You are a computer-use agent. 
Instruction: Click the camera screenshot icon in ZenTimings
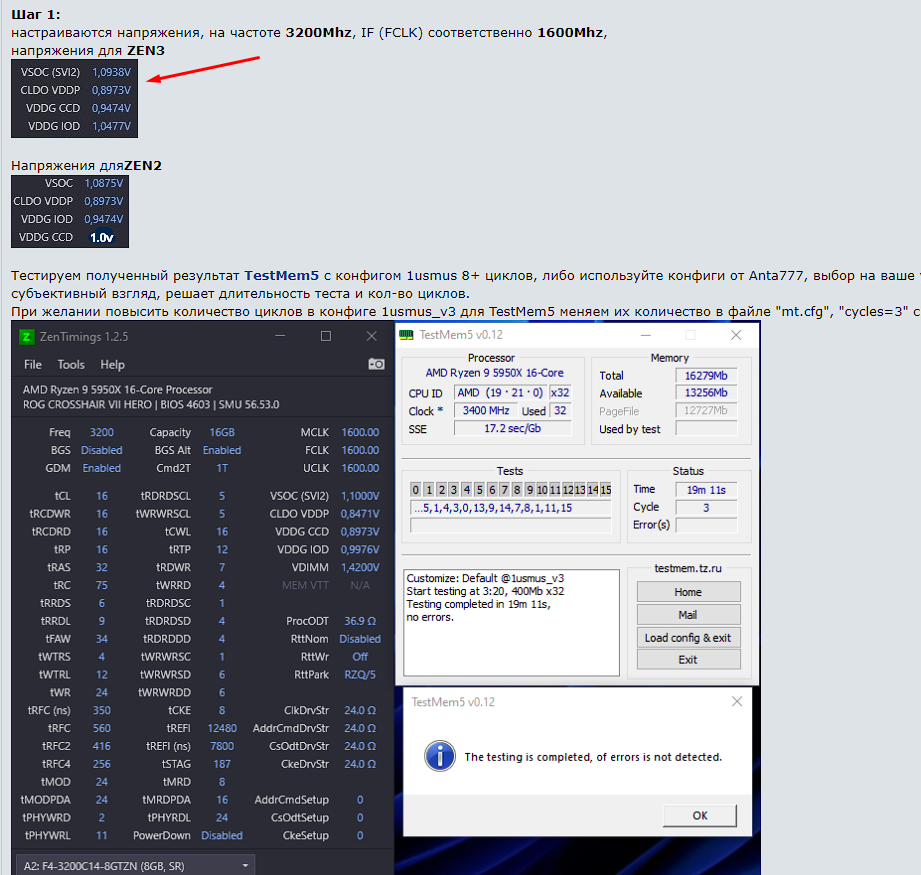tap(376, 365)
